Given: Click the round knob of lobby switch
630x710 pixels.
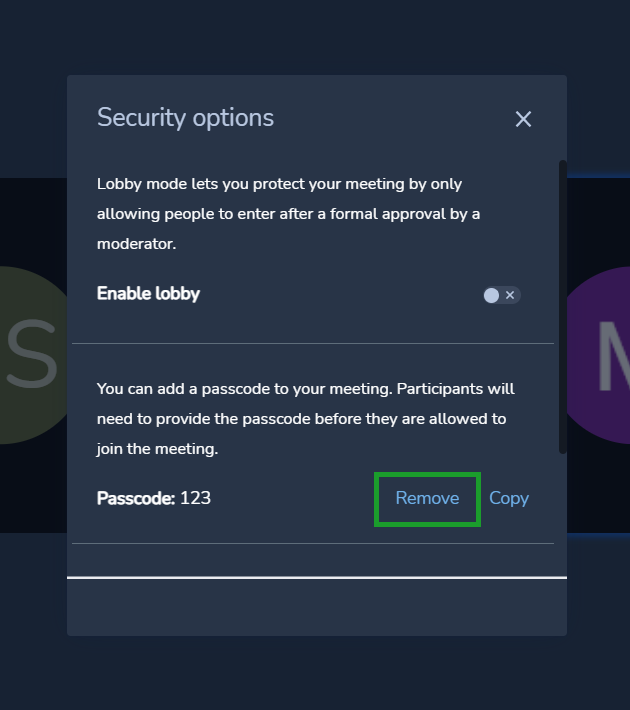Looking at the screenshot, I should coord(491,295).
